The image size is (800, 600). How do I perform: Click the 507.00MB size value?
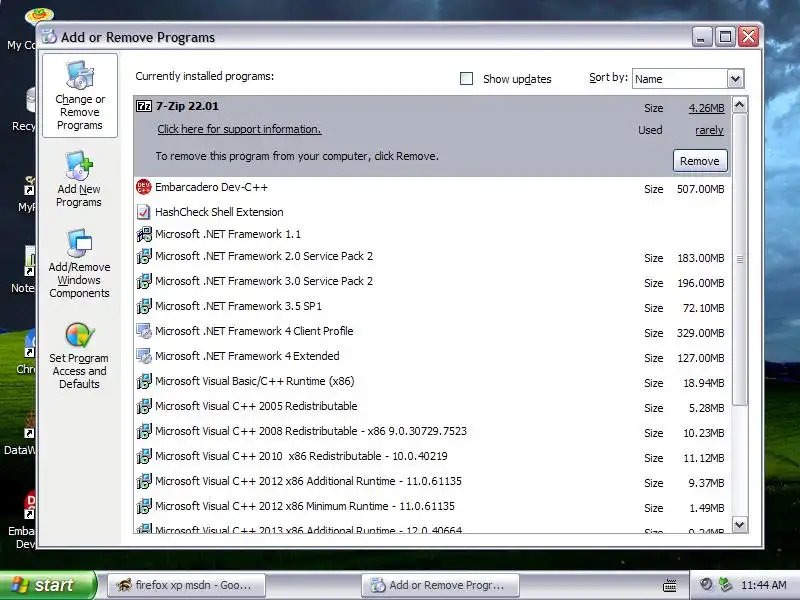point(701,189)
